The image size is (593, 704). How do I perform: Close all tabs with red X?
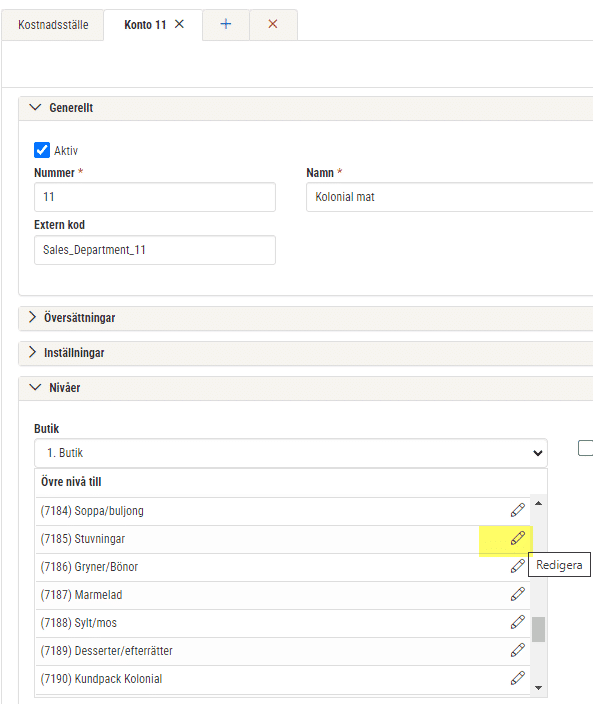click(x=273, y=24)
